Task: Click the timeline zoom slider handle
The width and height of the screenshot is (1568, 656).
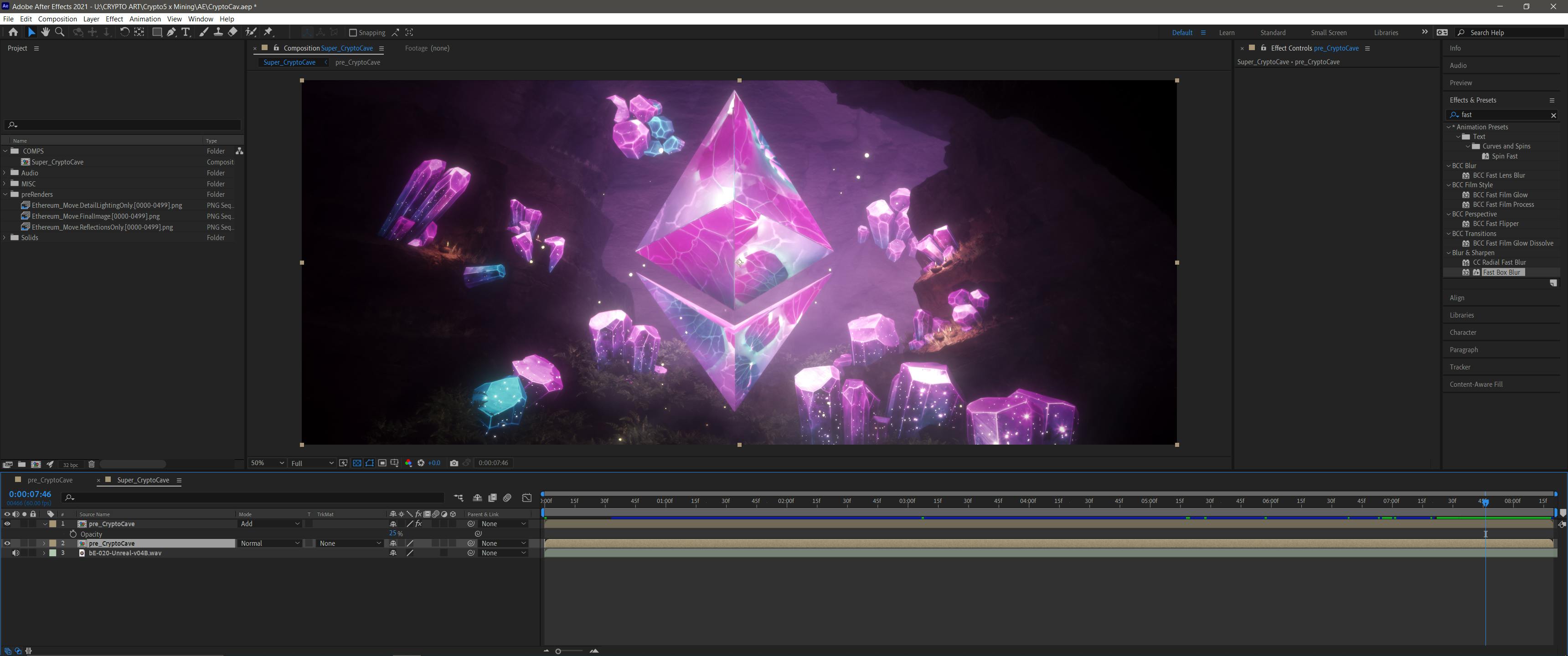Action: [558, 651]
